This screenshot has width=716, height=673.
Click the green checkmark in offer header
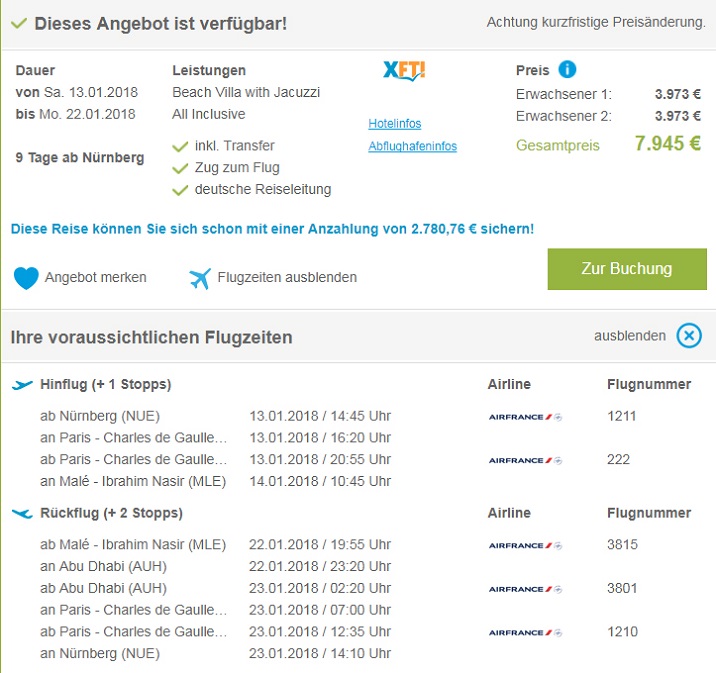[x=17, y=23]
